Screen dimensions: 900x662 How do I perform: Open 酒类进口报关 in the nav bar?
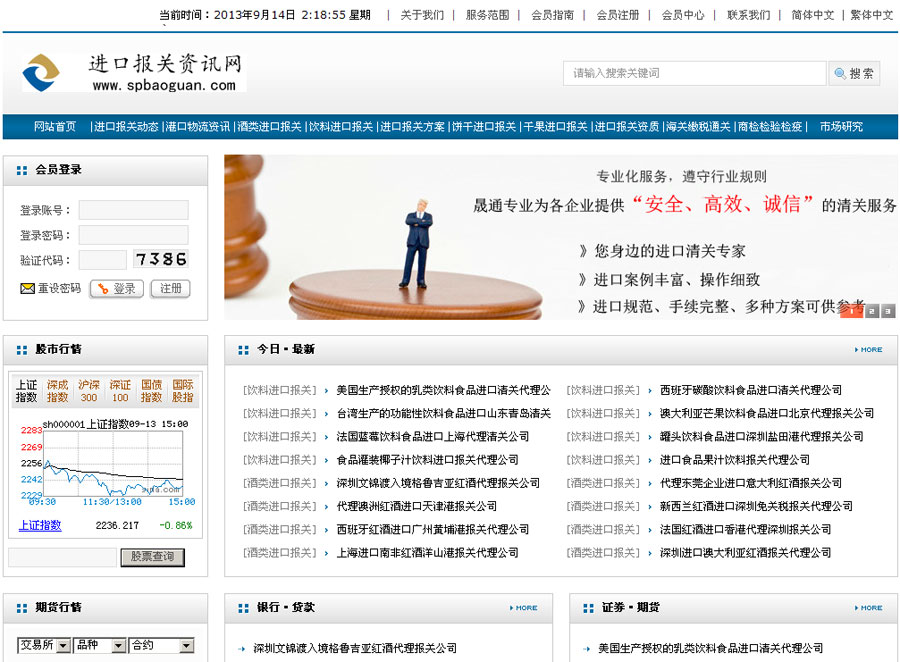tap(269, 126)
